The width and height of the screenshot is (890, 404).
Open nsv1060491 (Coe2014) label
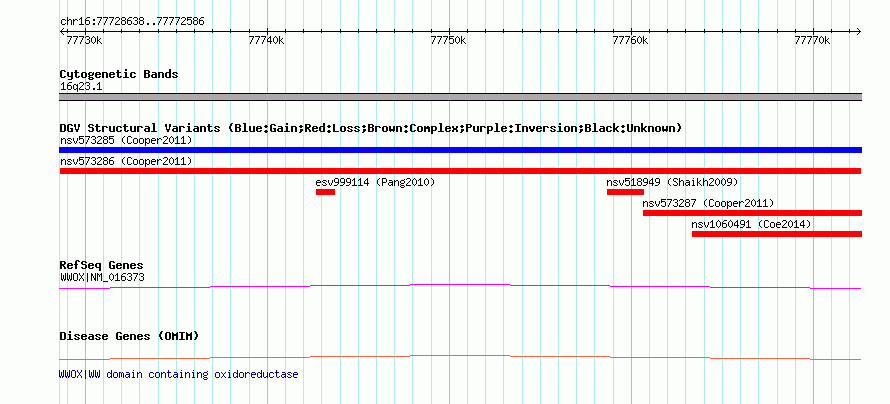click(x=751, y=224)
